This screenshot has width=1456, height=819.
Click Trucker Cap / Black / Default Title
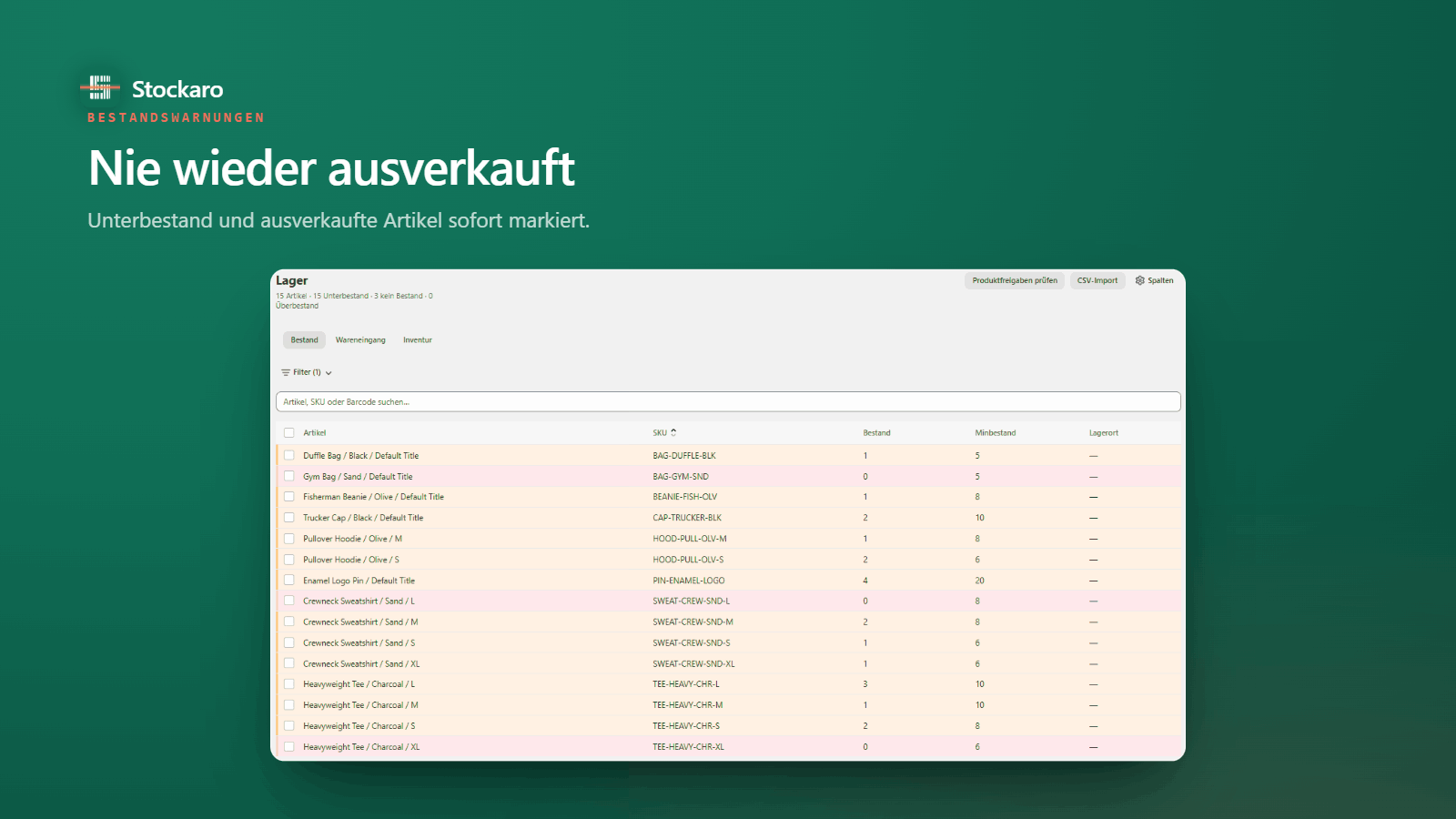(363, 518)
